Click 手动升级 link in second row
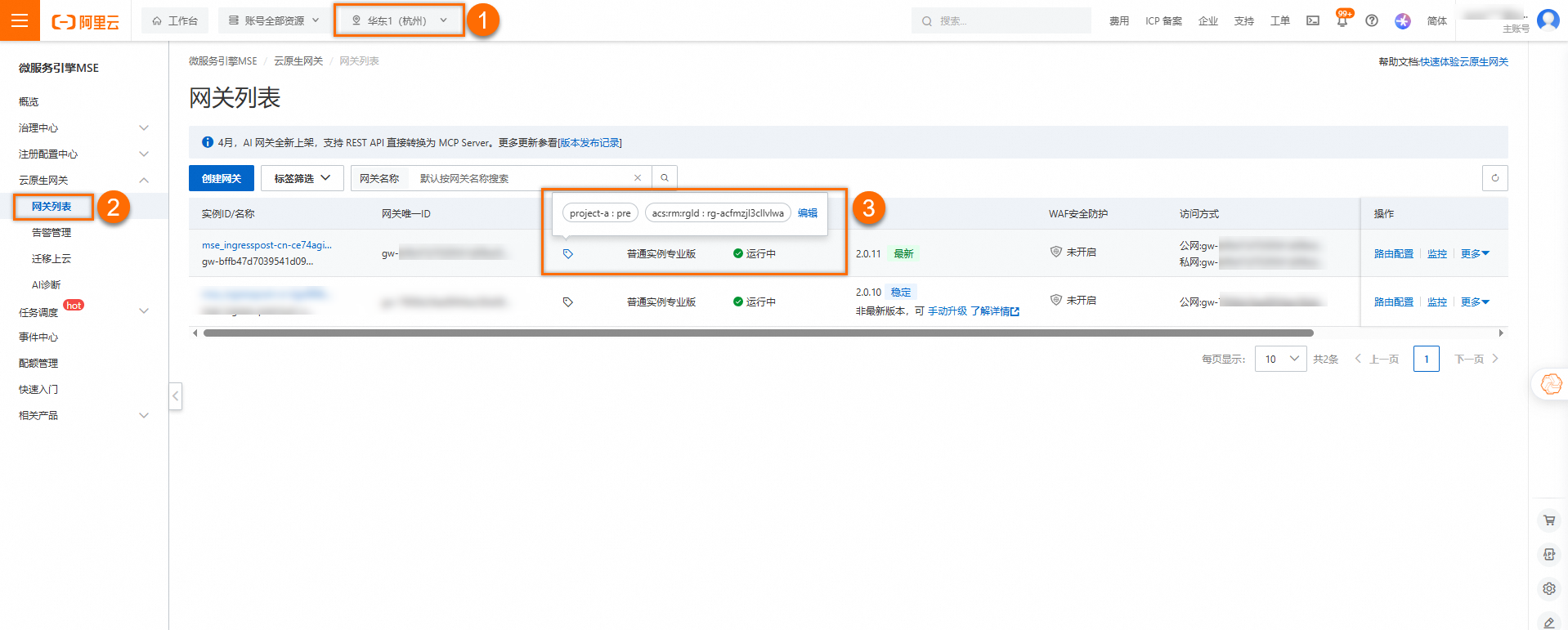1568x630 pixels. pyautogui.click(x=947, y=311)
